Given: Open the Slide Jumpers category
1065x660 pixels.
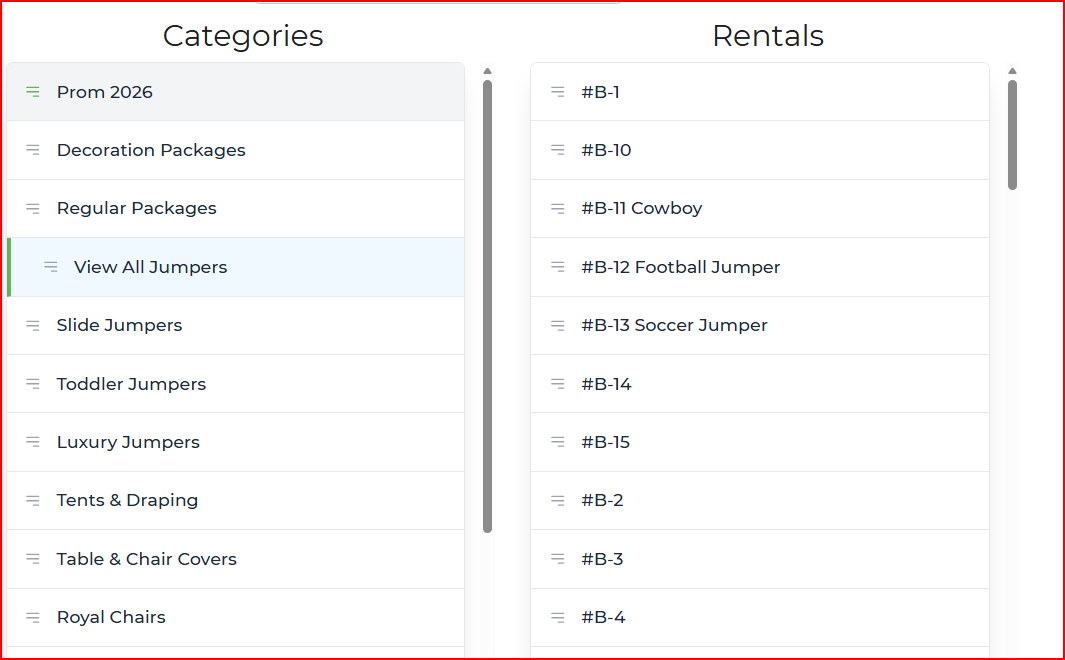Looking at the screenshot, I should coord(119,325).
